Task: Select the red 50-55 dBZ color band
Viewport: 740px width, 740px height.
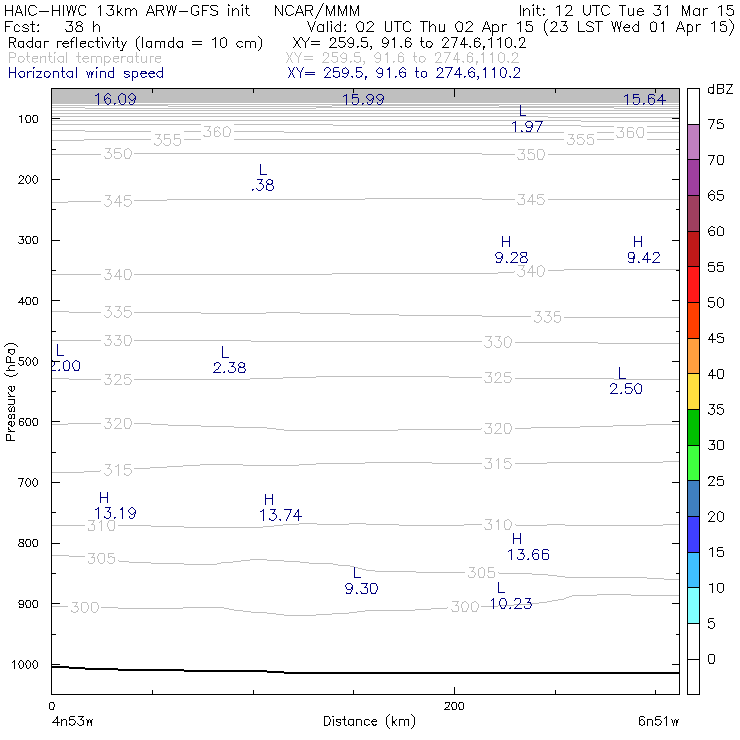Action: [x=693, y=285]
